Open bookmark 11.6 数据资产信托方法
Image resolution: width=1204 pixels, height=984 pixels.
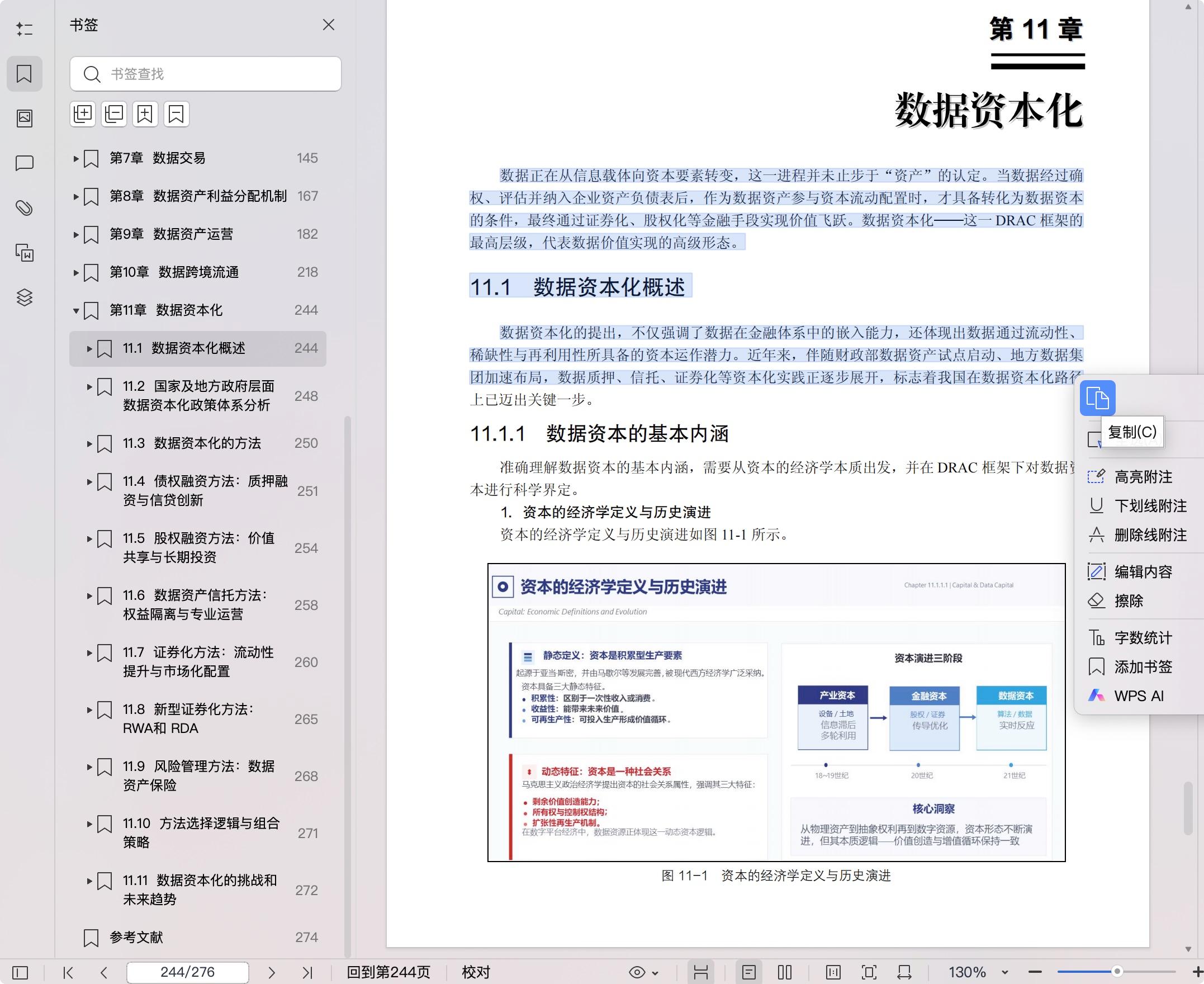click(198, 605)
